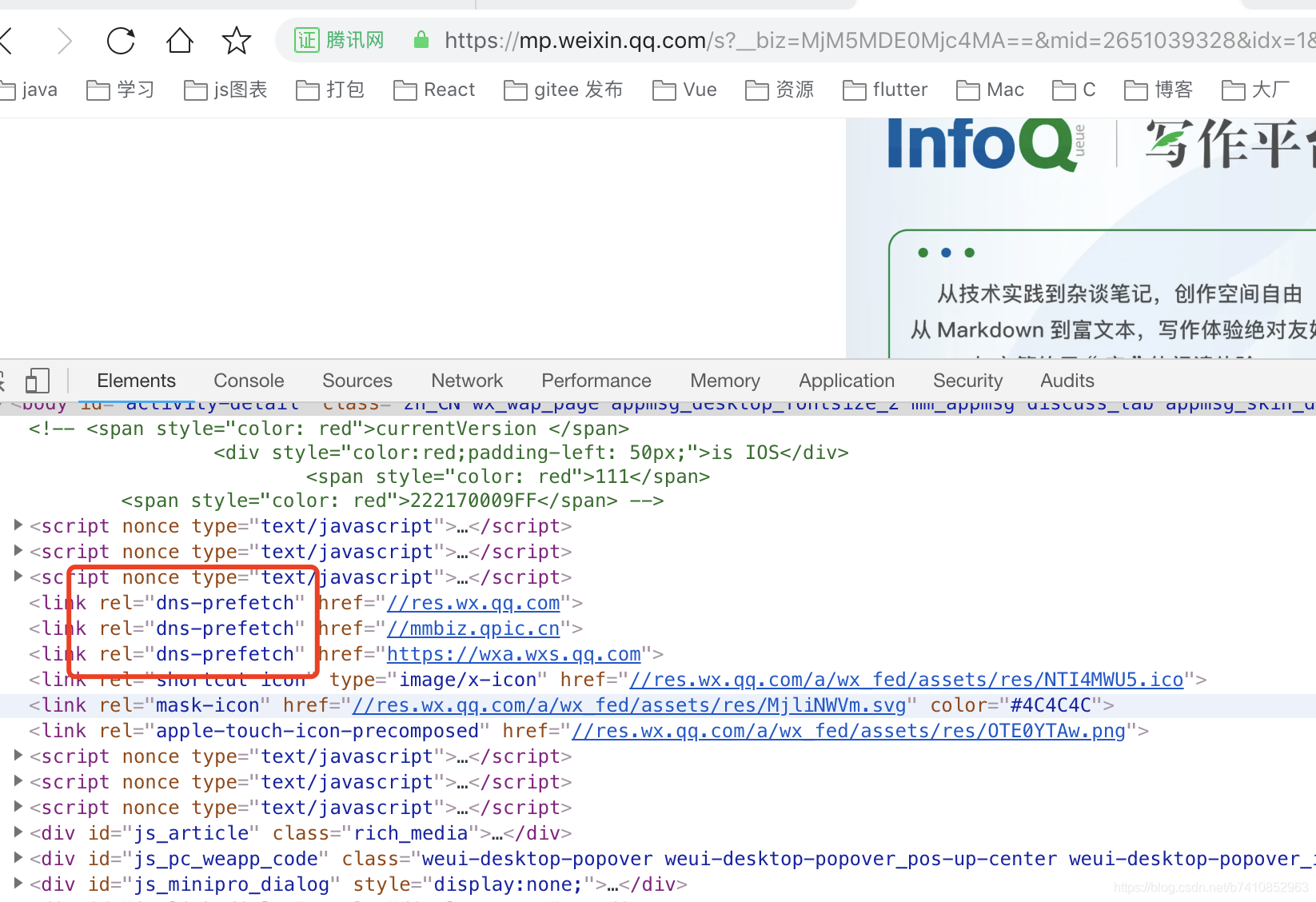
Task: Select the mask-icon link element row
Action: point(658,705)
